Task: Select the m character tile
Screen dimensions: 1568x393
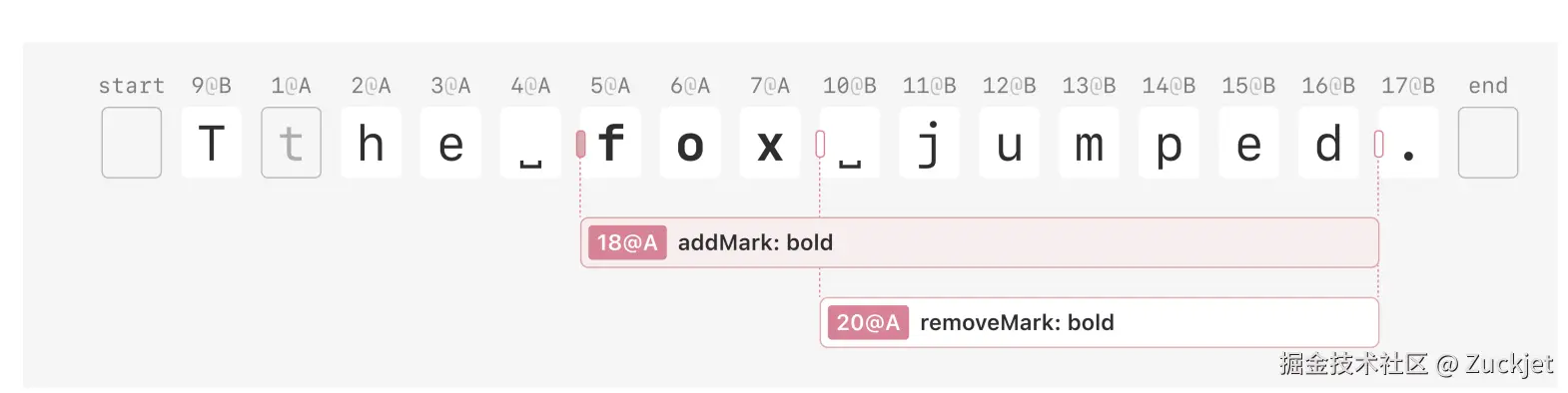Action: 1090,143
